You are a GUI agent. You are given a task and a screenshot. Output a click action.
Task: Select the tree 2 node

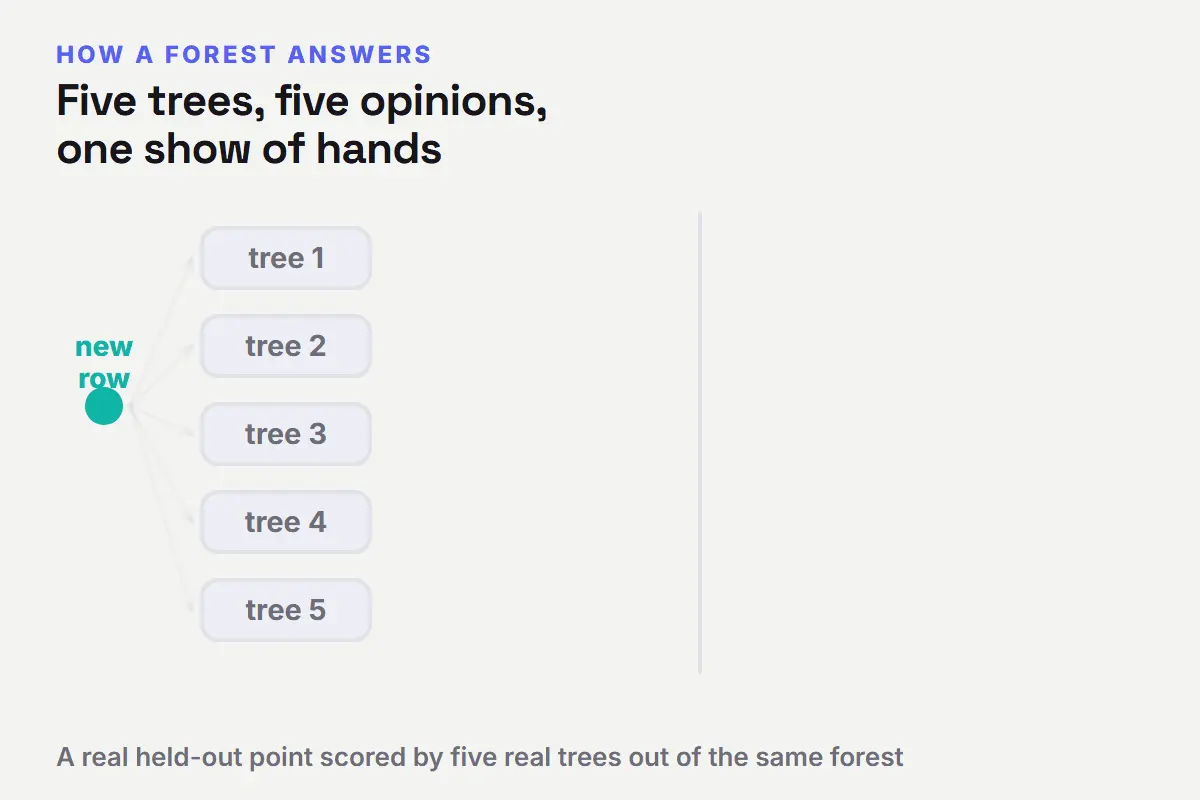click(x=286, y=346)
